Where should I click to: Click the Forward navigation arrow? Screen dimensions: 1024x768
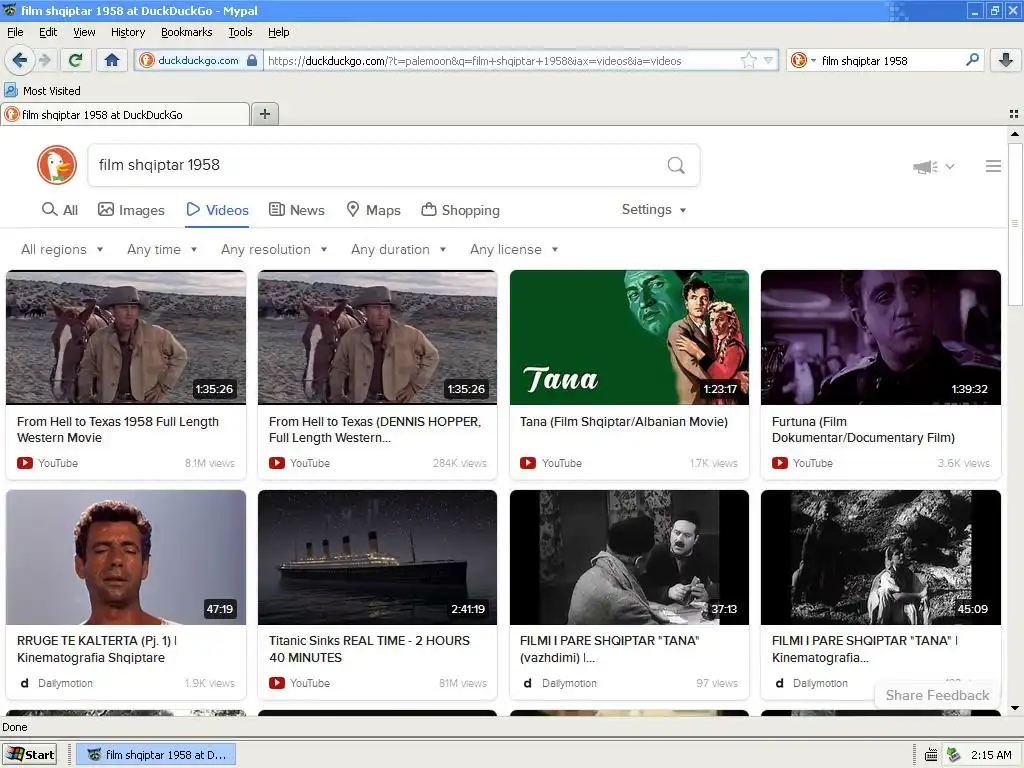pyautogui.click(x=44, y=61)
